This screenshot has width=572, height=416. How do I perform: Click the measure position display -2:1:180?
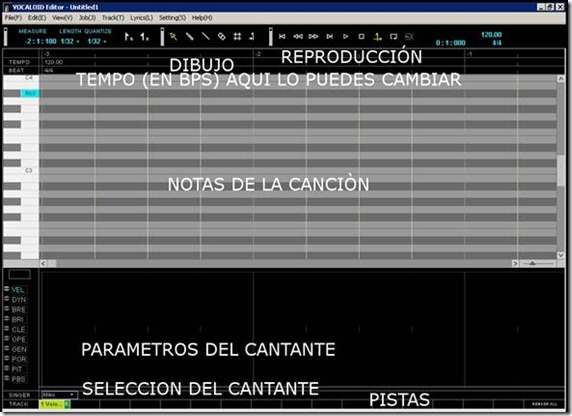coord(41,42)
